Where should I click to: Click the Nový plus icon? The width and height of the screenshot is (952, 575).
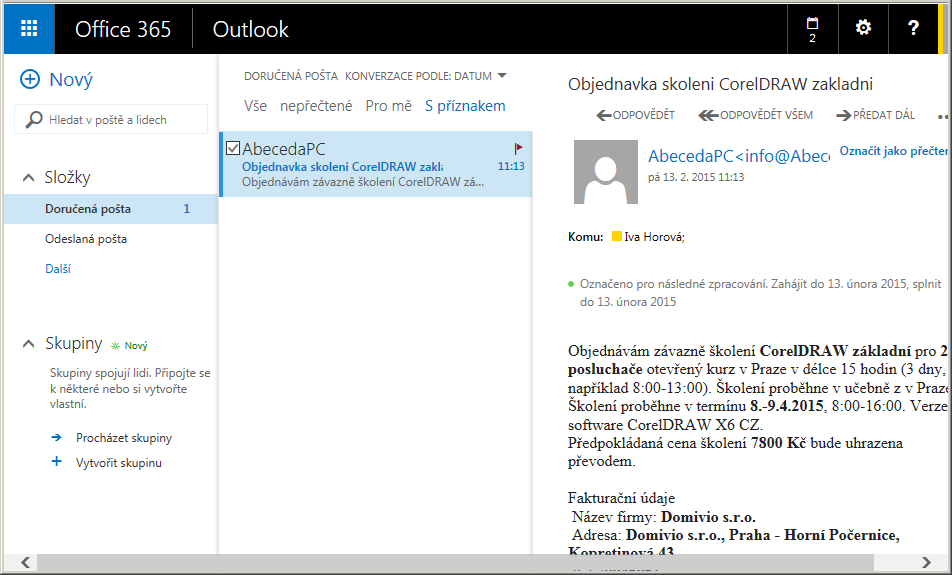[30, 79]
